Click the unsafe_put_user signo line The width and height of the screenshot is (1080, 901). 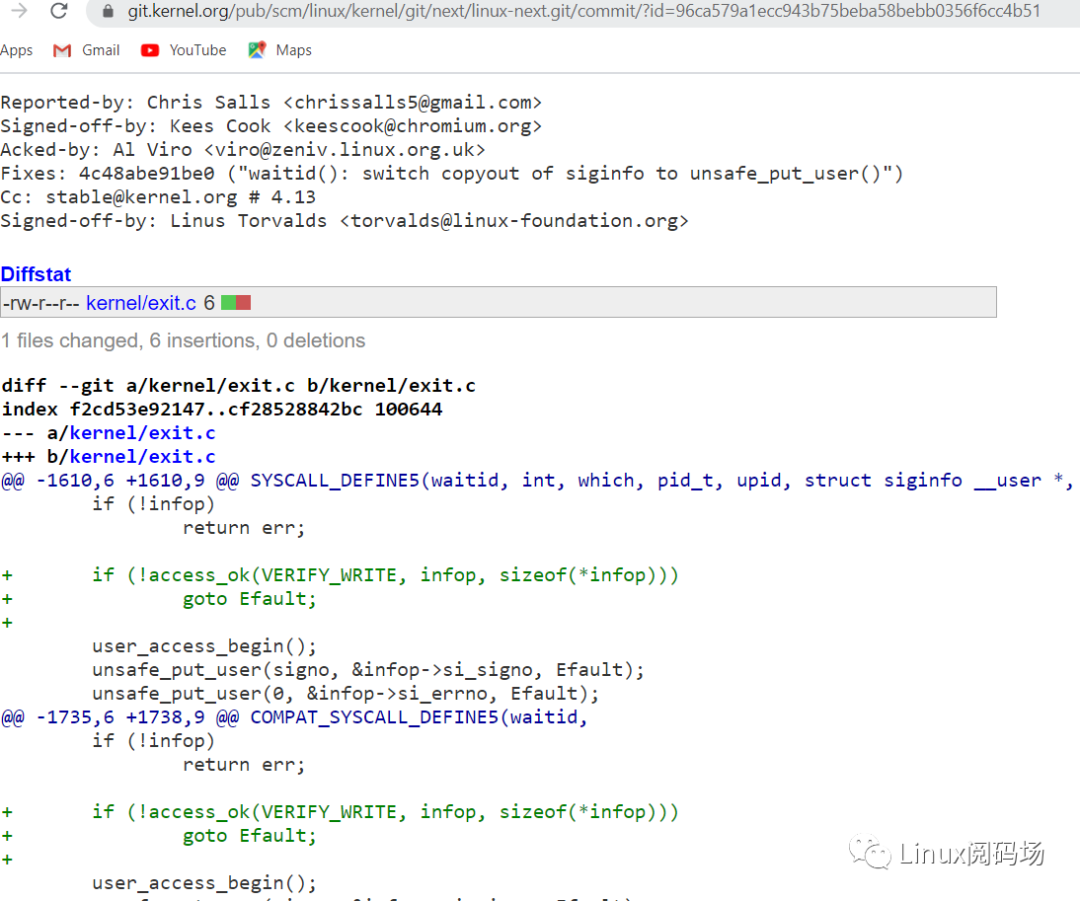point(368,670)
